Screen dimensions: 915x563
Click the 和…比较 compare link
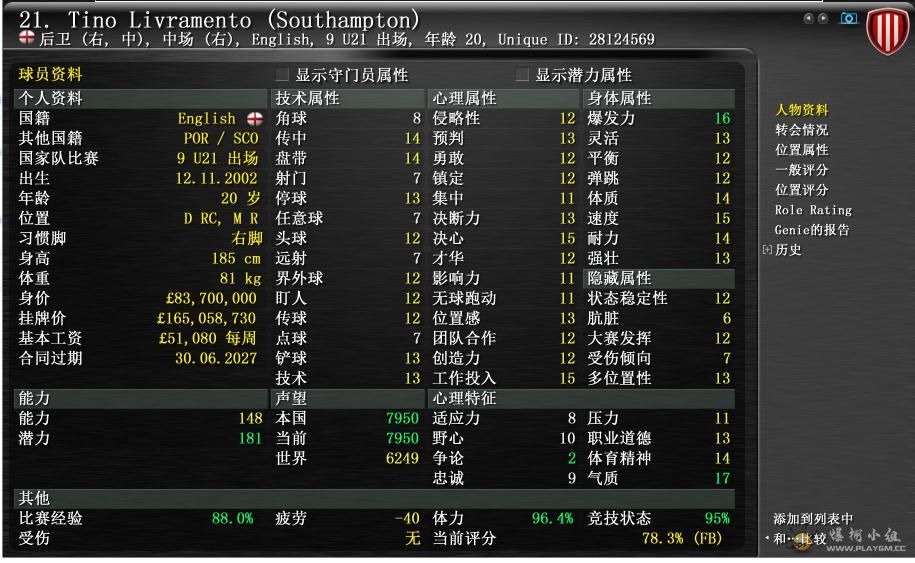[x=801, y=538]
